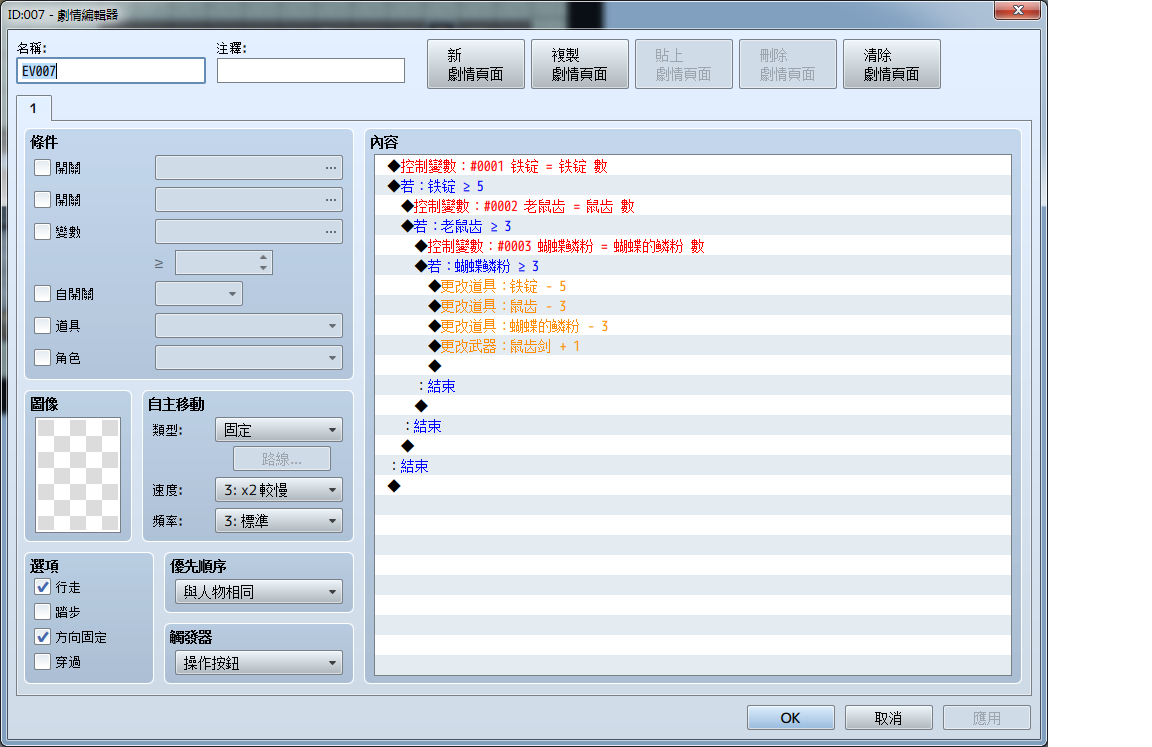The height and width of the screenshot is (747, 1152).
Task: Focus the empty 注釋 note field
Action: [x=311, y=71]
